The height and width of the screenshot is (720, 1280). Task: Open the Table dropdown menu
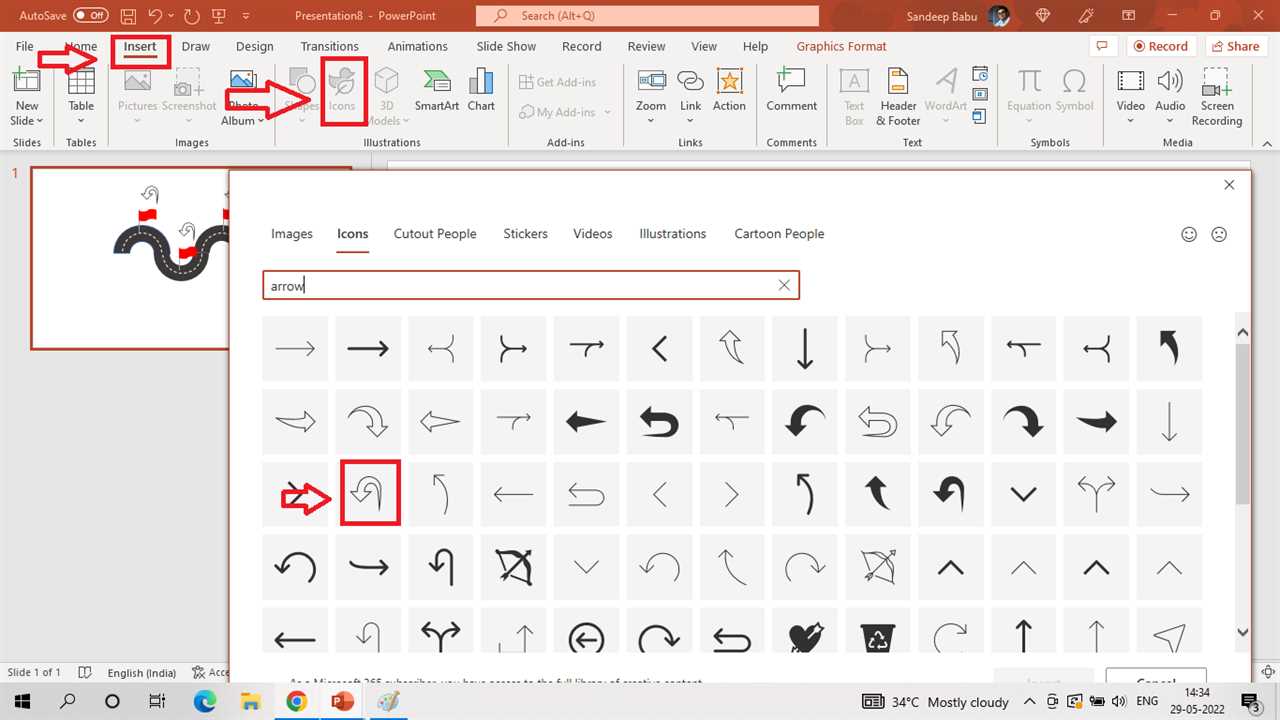coord(81,121)
